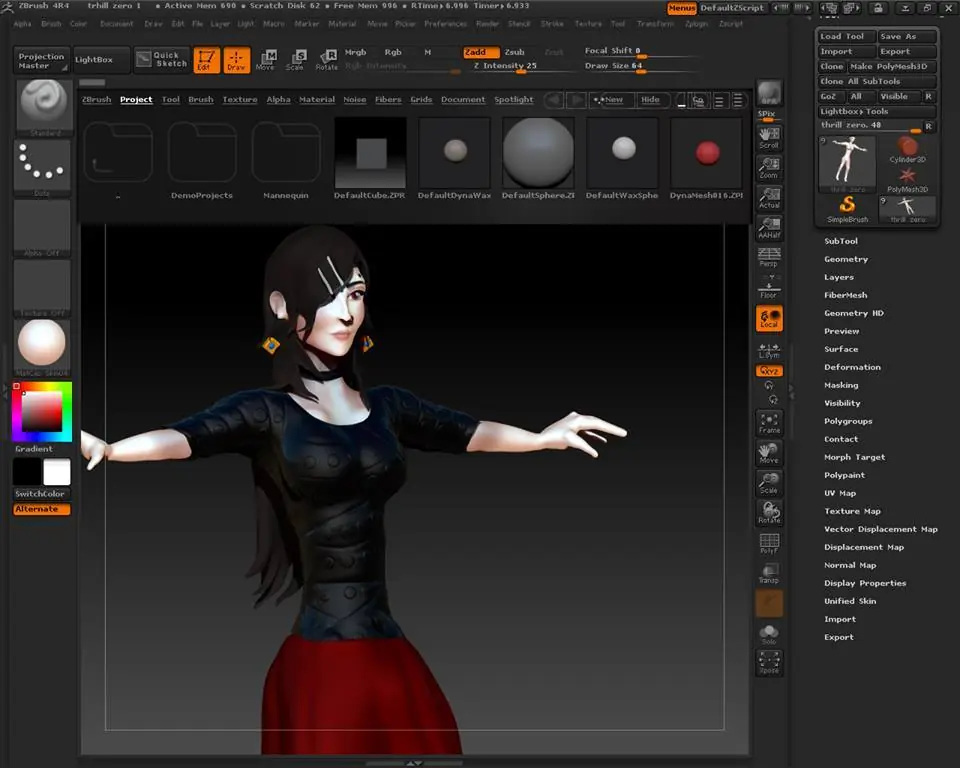This screenshot has height=768, width=960.
Task: Toggle PolyF polyframe display
Action: pos(769,543)
